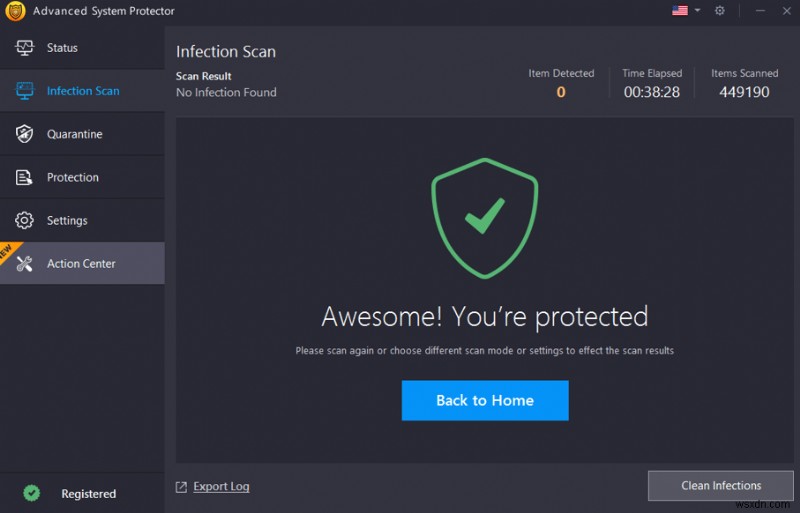Open Settings from the sidebar
The width and height of the screenshot is (800, 513).
(82, 220)
